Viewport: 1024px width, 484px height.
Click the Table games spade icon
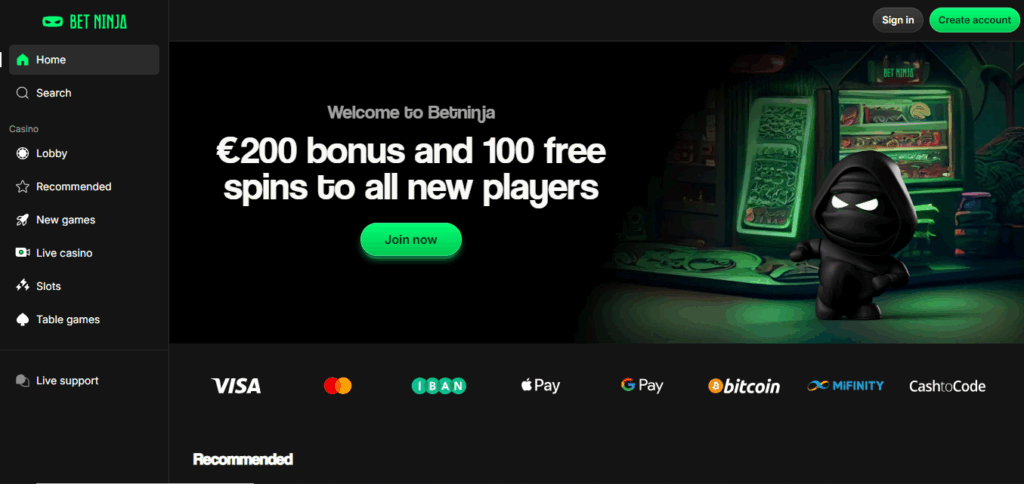point(22,319)
